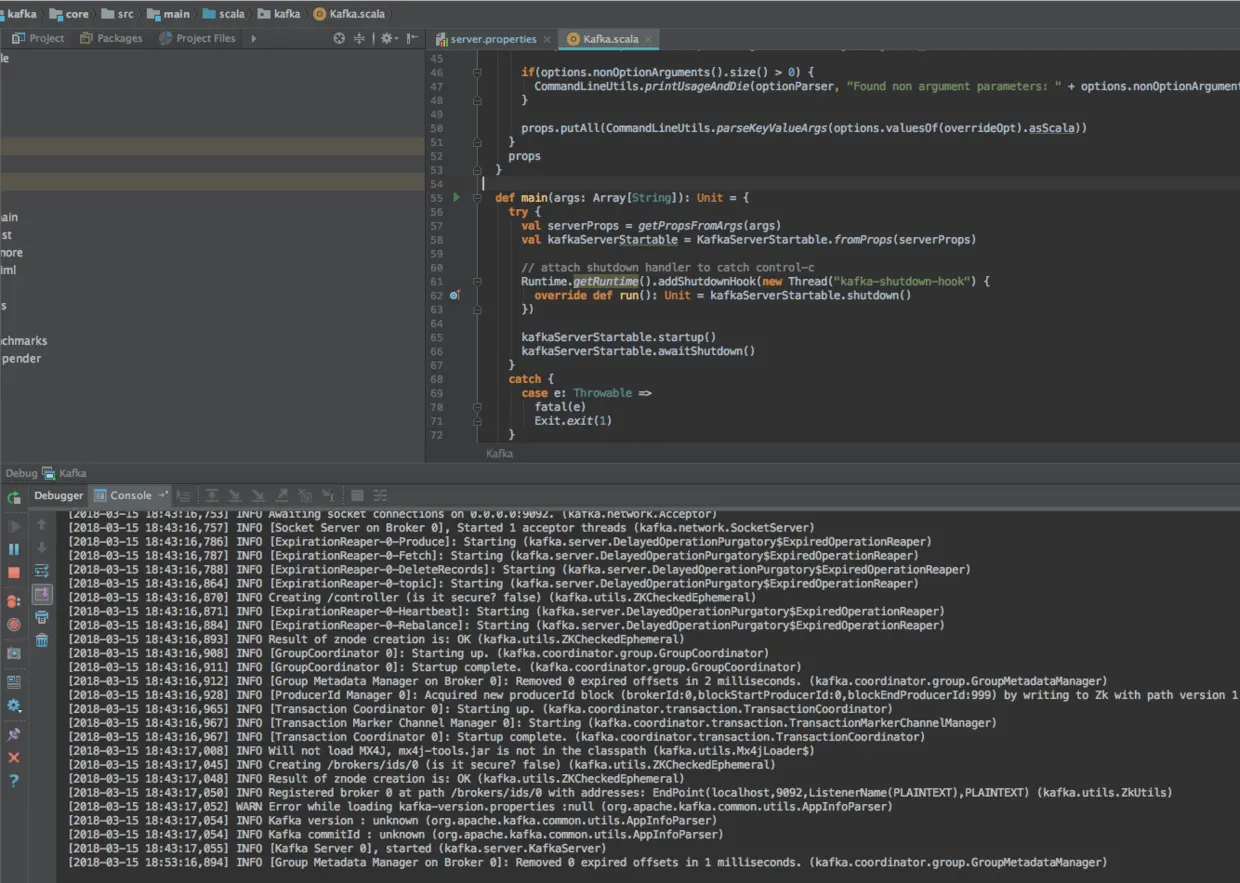Open debugger settings gear menu

(14, 706)
